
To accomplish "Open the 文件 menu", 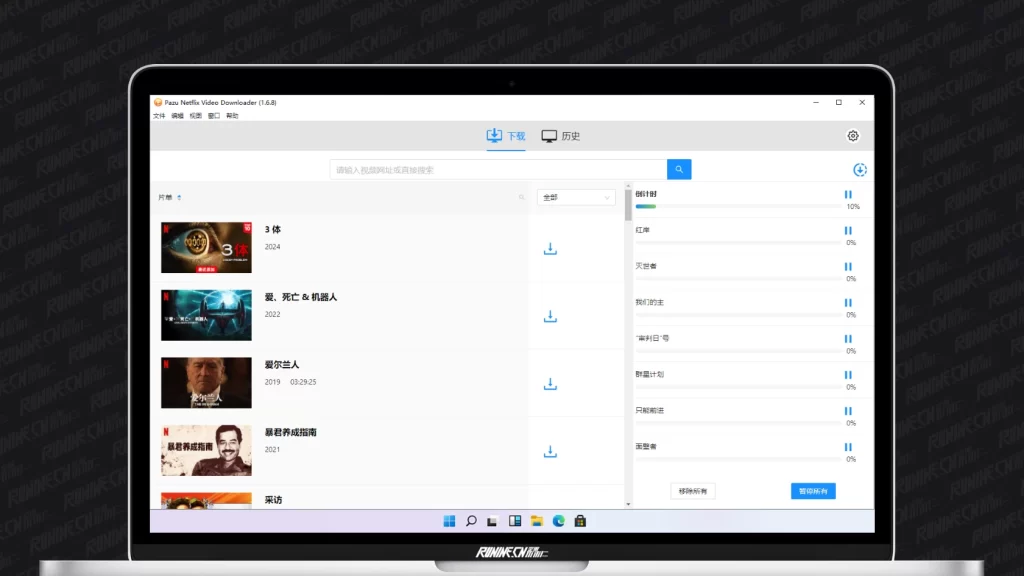I will 159,116.
